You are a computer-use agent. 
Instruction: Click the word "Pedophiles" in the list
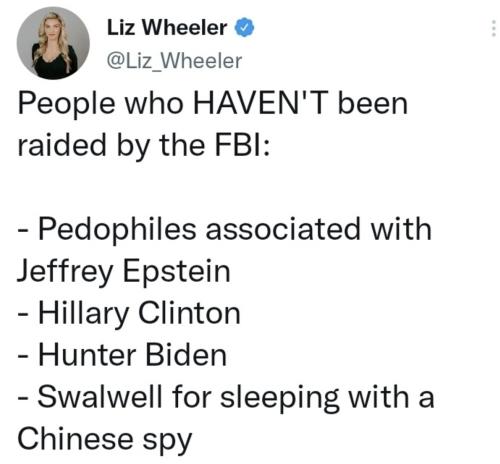[x=117, y=231]
